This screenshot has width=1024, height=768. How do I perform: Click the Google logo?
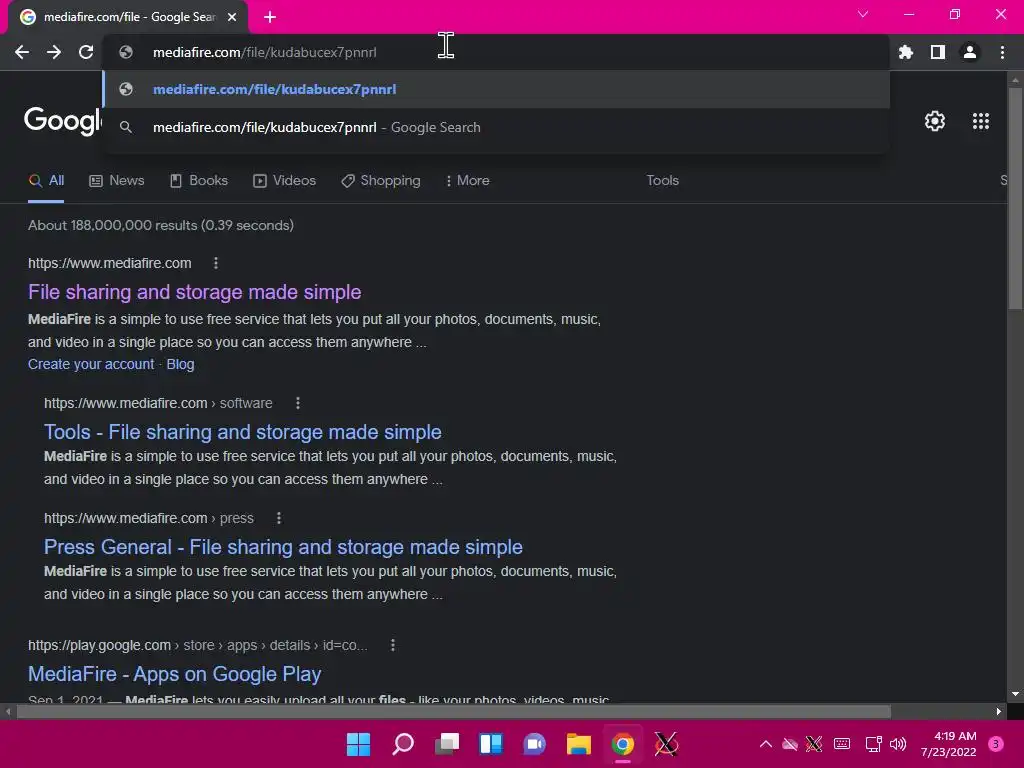(63, 121)
